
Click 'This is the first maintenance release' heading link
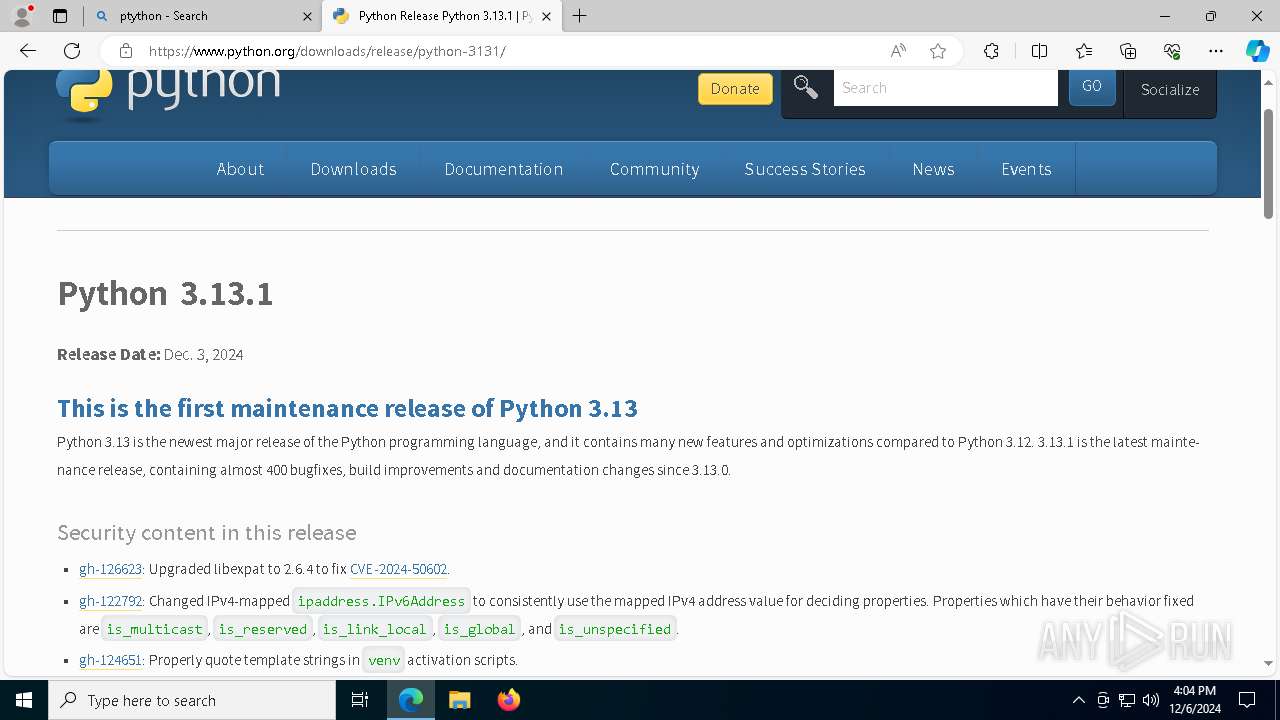pyautogui.click(x=347, y=408)
